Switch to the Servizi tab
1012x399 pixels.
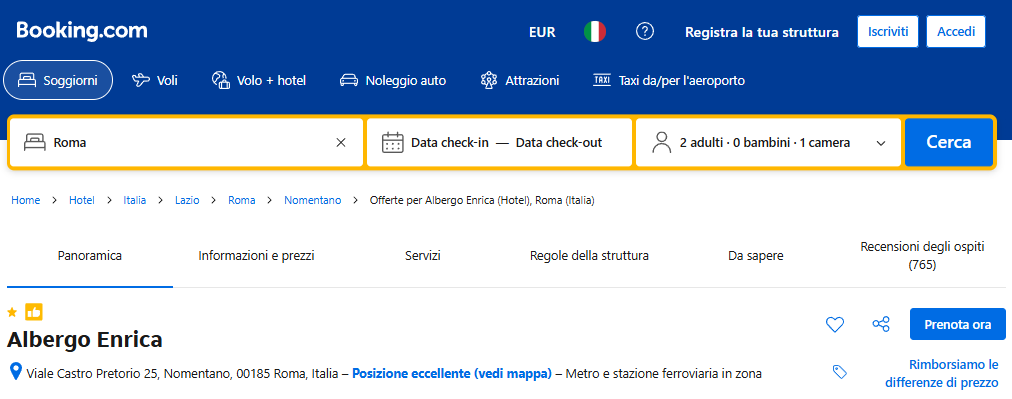tap(423, 256)
